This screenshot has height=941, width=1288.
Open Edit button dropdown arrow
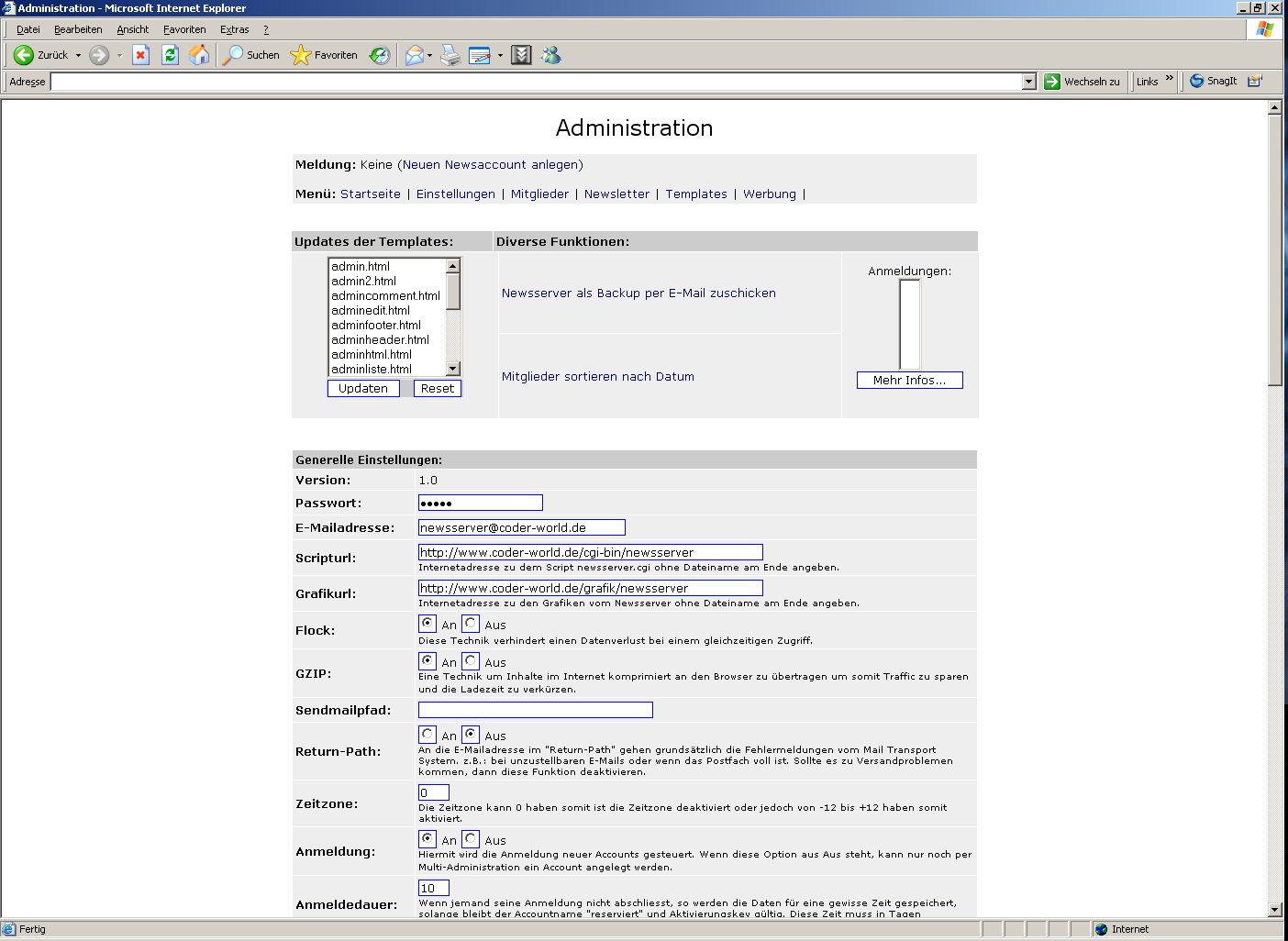pos(500,55)
